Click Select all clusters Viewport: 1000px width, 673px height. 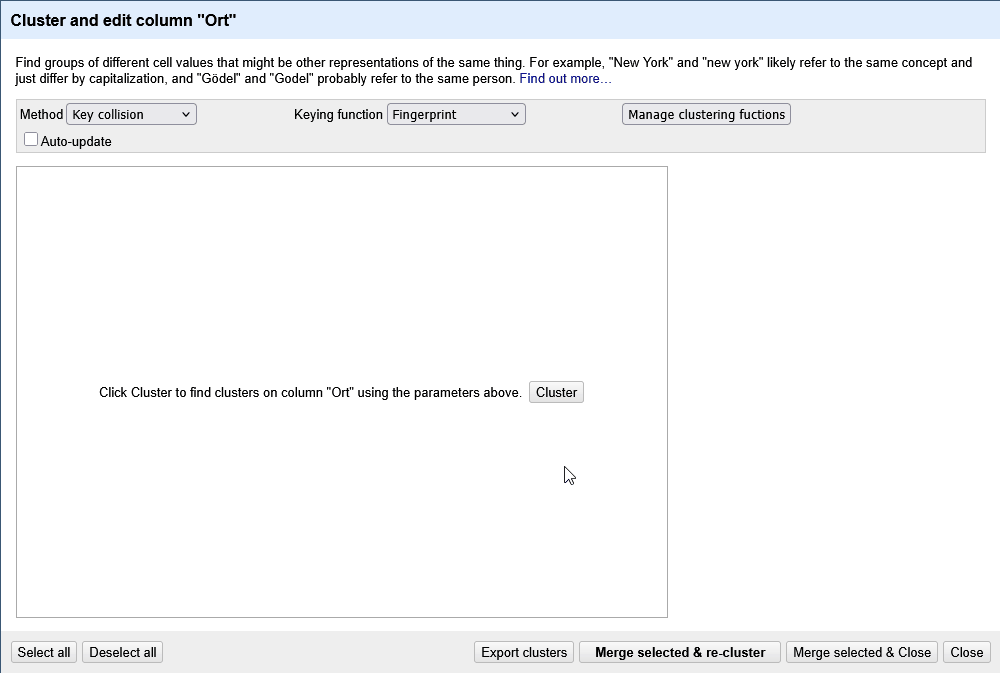(43, 651)
